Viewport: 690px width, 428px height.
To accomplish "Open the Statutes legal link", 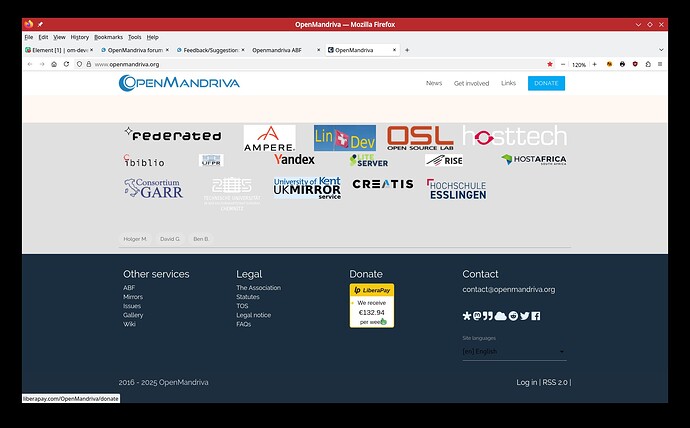I will (248, 297).
